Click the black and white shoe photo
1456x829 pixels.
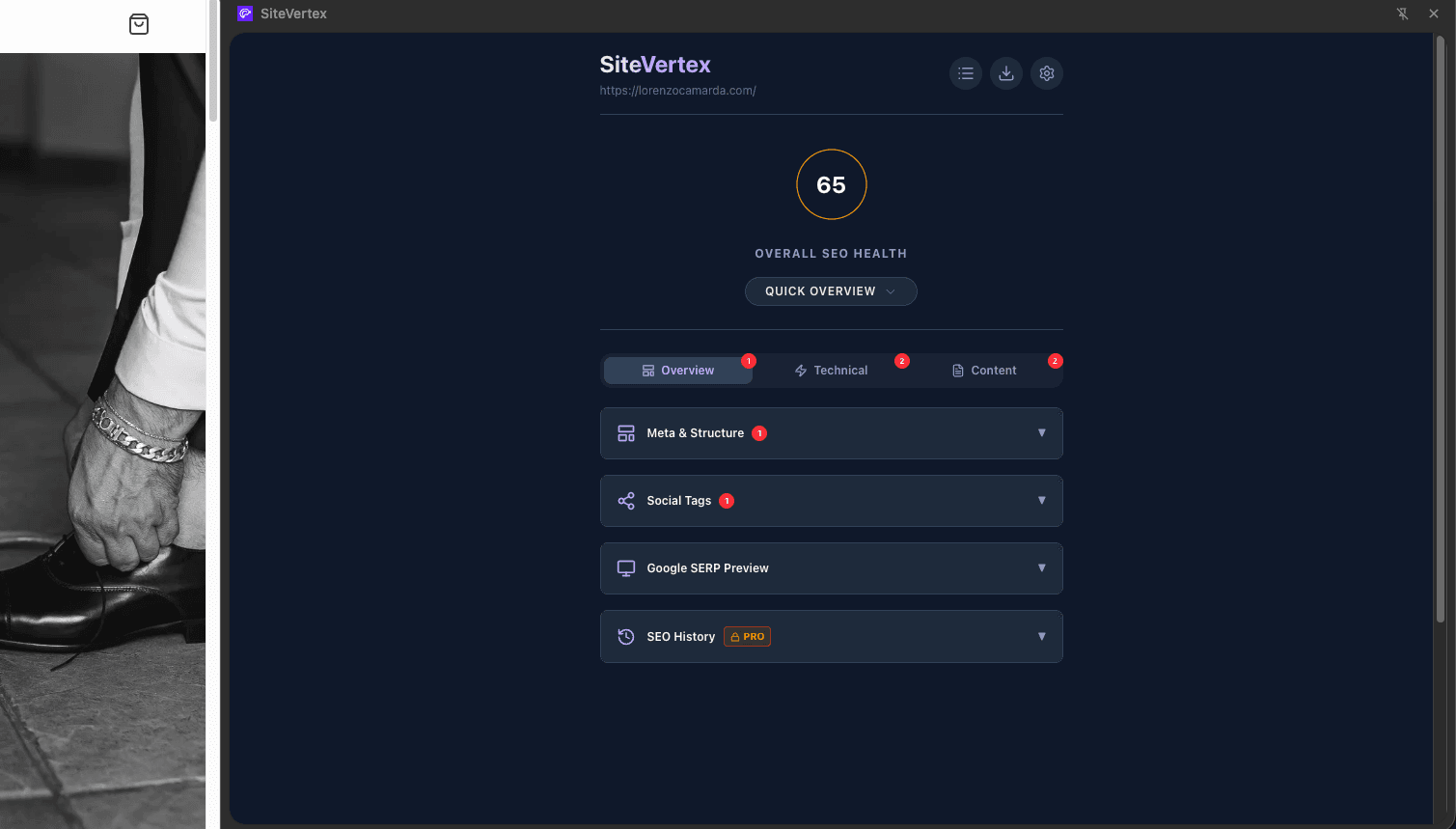coord(102,441)
